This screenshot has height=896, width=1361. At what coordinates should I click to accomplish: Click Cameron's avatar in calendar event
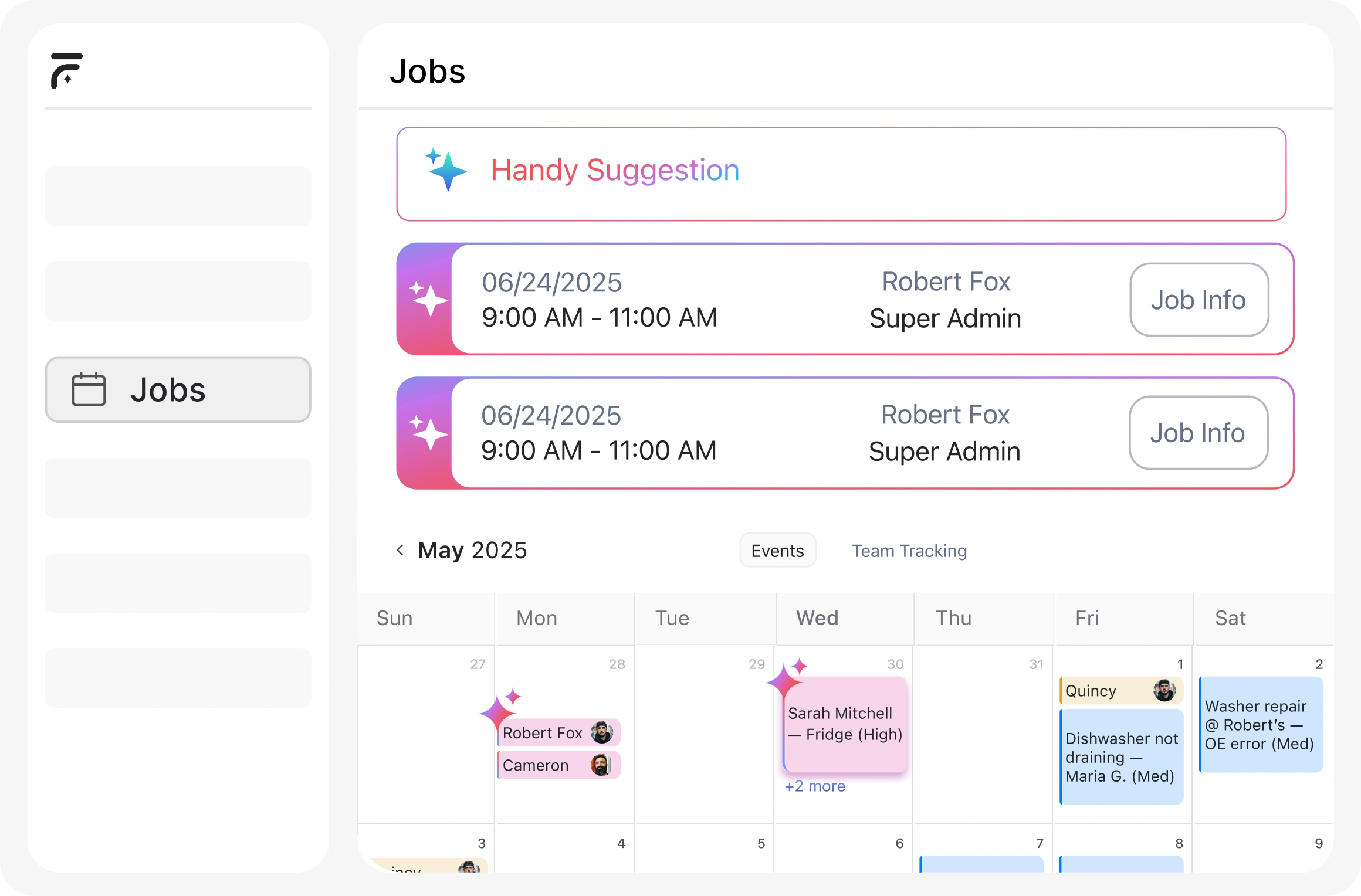tap(601, 765)
